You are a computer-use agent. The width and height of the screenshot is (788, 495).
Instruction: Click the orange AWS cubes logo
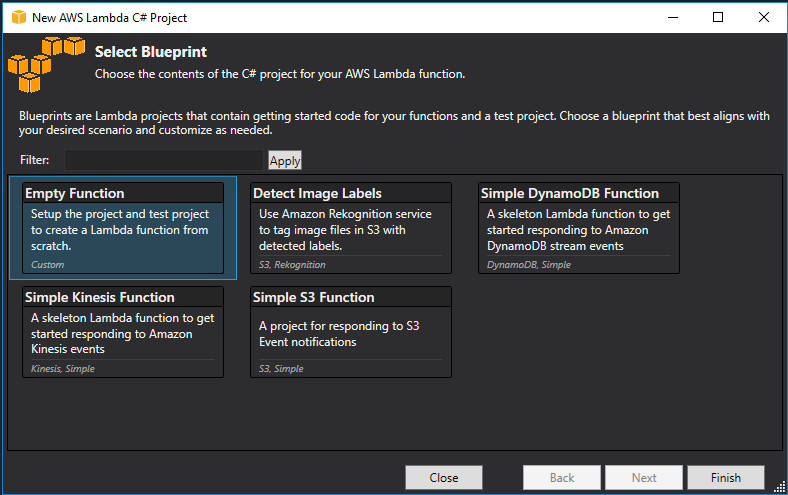(x=47, y=62)
